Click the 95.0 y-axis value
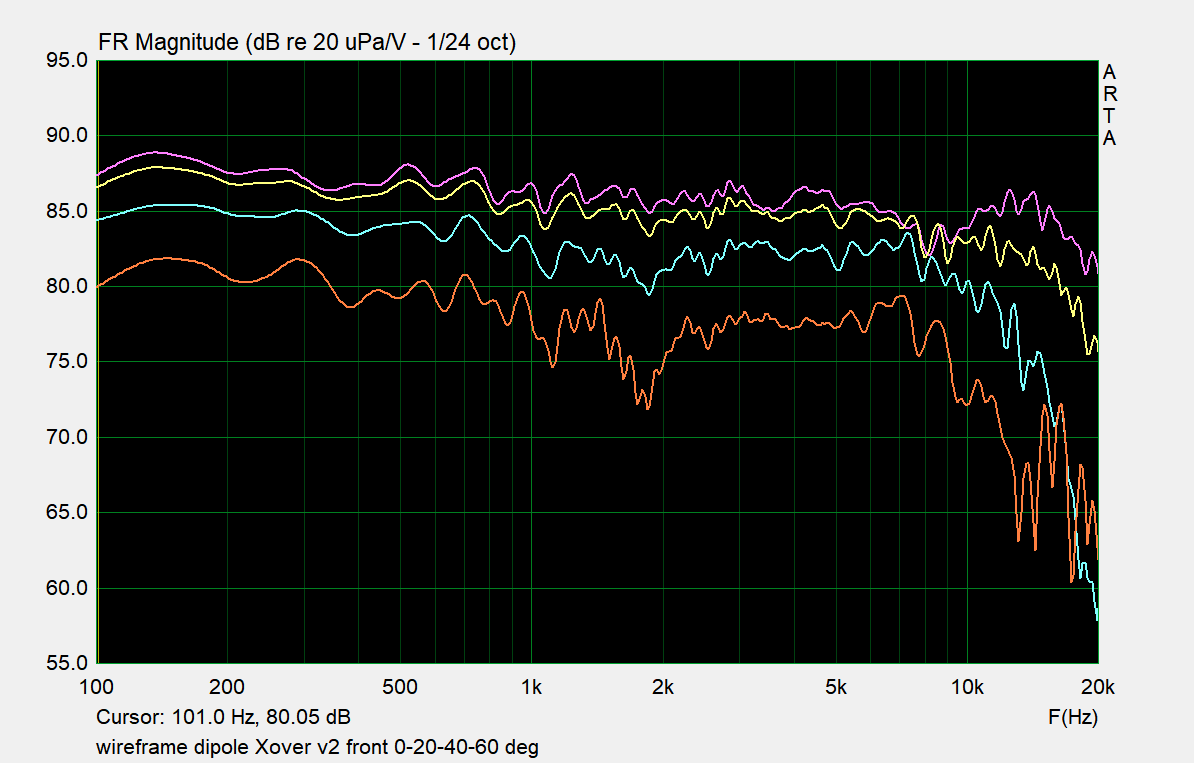 [x=67, y=60]
